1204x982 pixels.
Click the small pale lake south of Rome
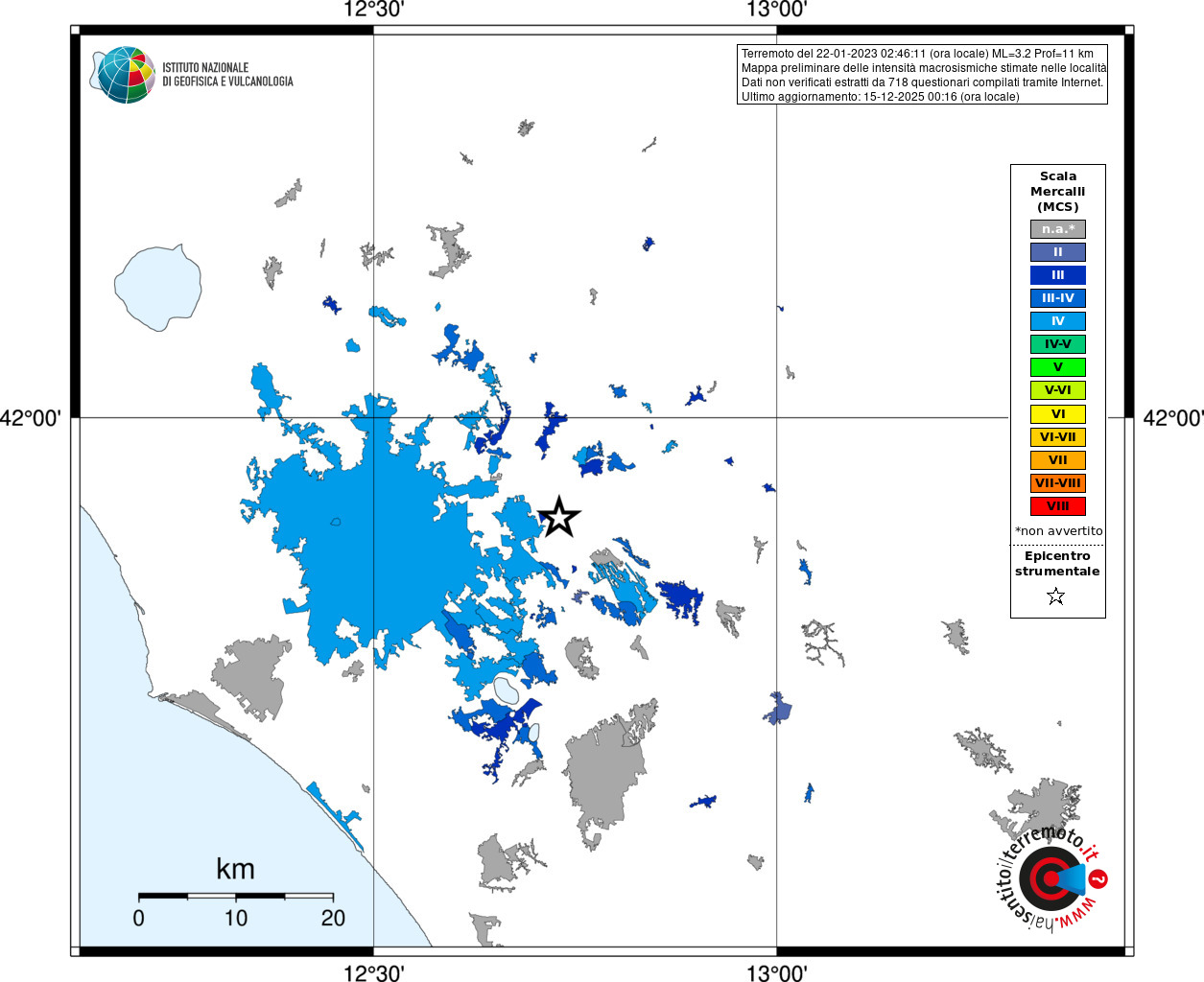(506, 690)
